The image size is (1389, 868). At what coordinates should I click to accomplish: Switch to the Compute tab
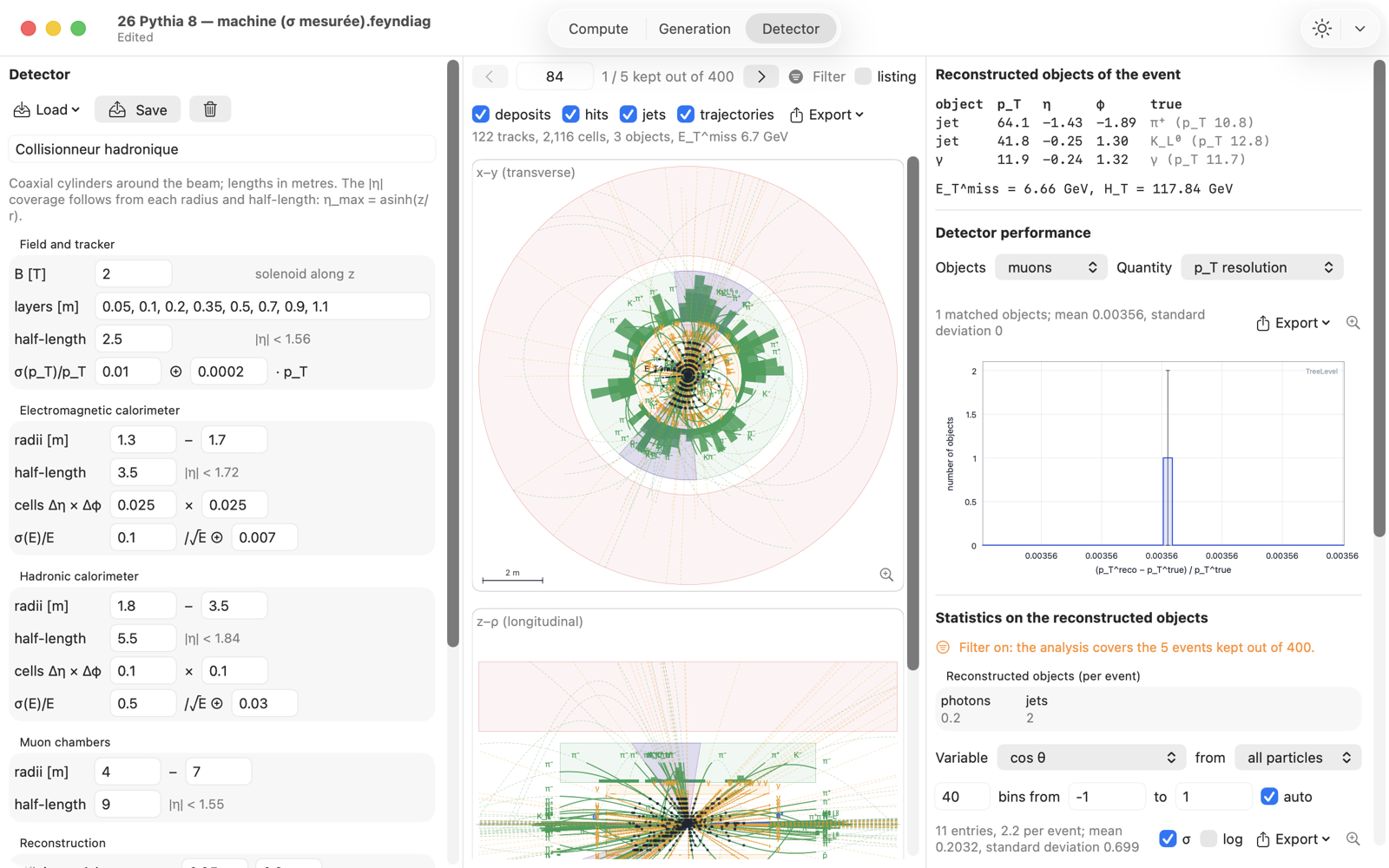click(x=598, y=29)
